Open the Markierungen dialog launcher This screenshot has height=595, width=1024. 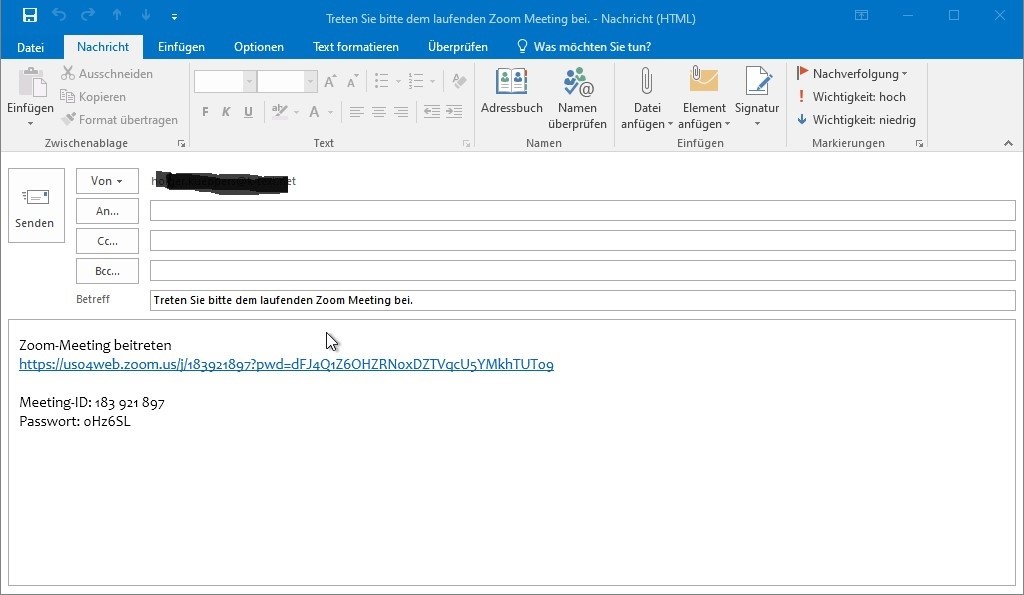(x=920, y=144)
